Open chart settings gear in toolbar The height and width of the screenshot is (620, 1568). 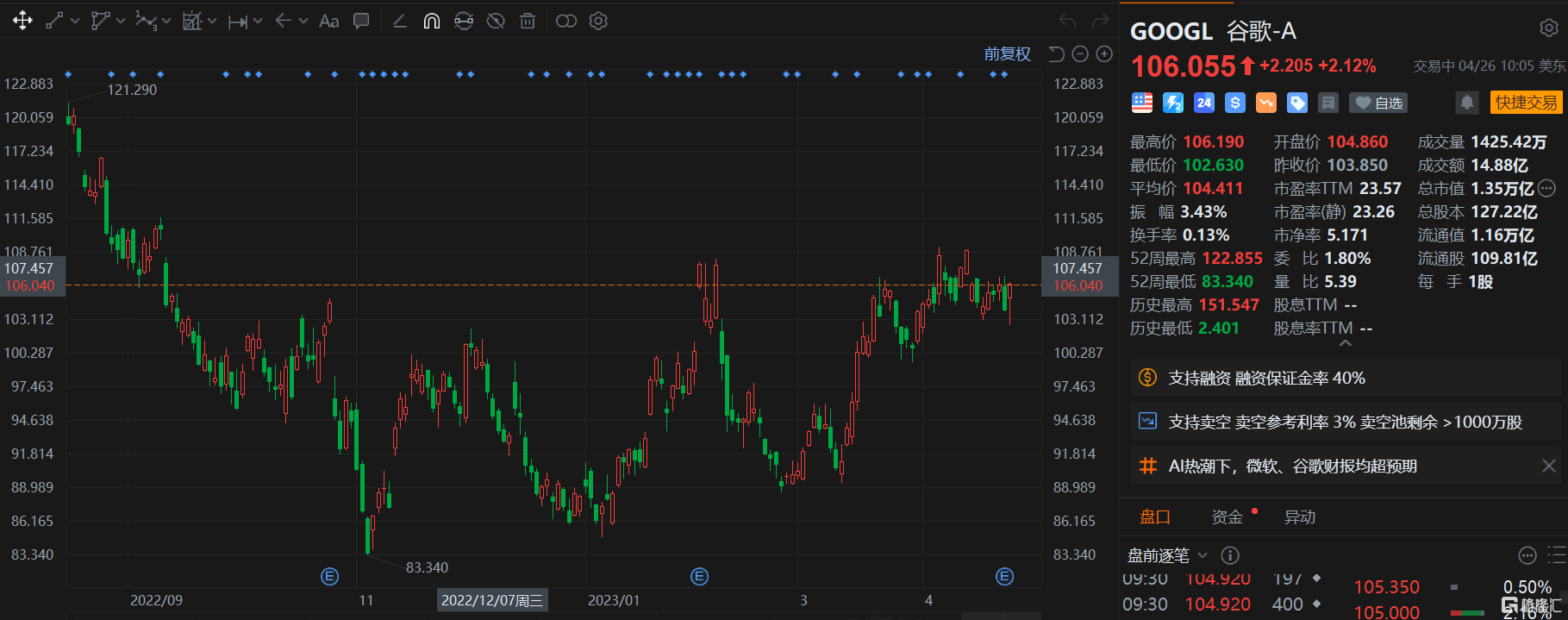598,21
